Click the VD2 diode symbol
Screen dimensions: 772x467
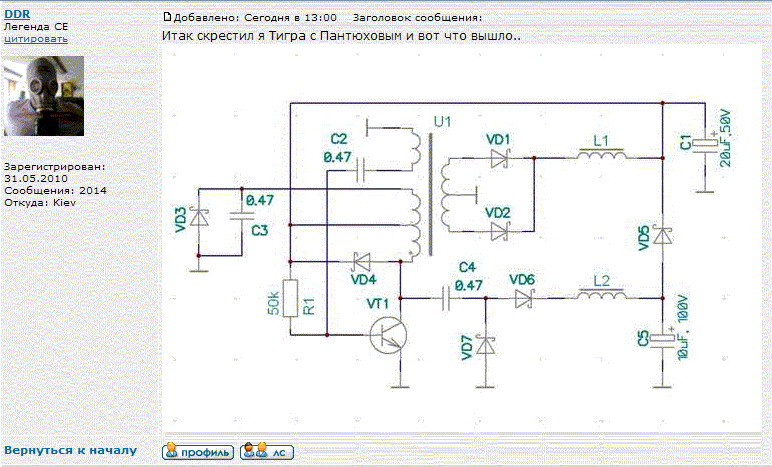[x=499, y=231]
